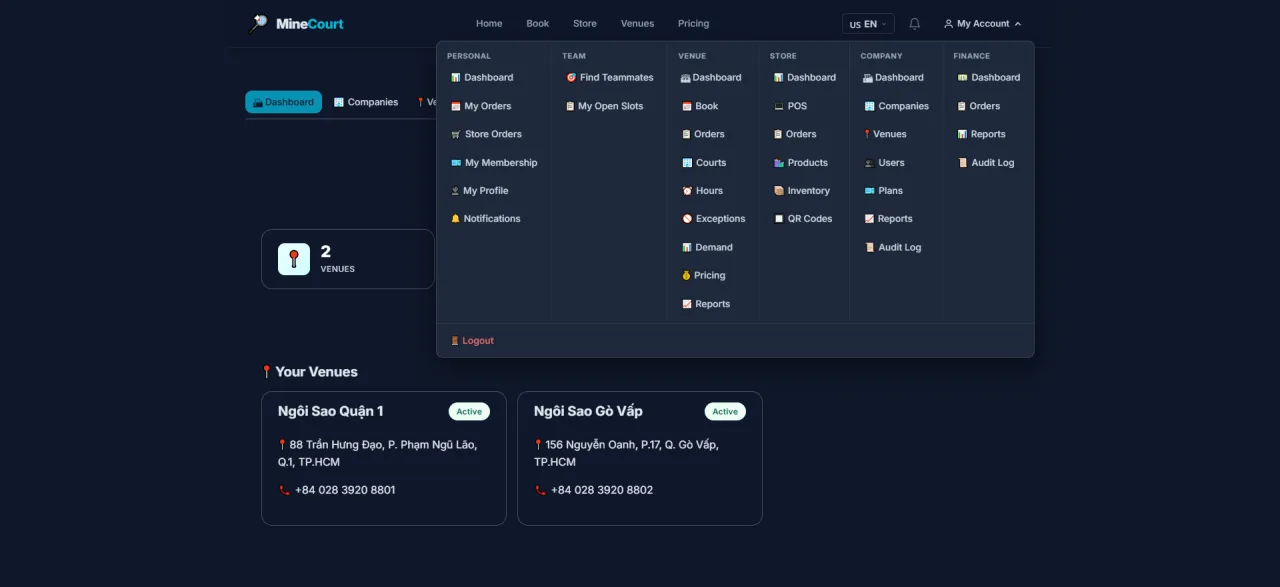This screenshot has width=1280, height=587.
Task: Click the notification bell icon
Action: click(x=914, y=24)
